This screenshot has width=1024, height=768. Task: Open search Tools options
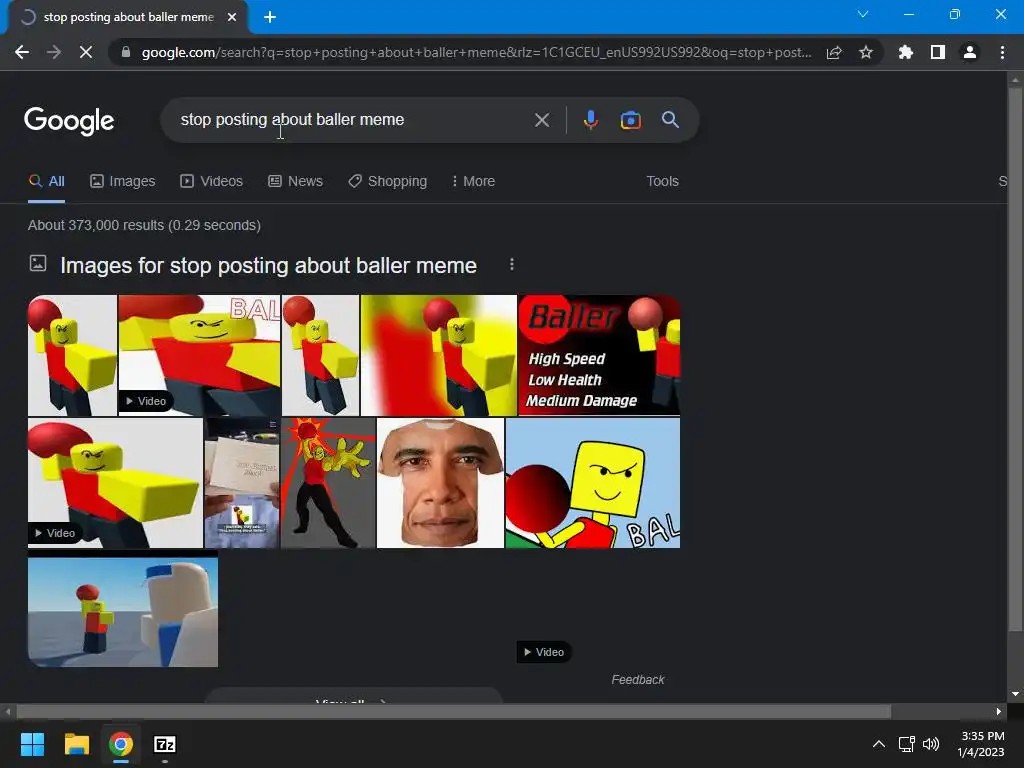(x=662, y=181)
